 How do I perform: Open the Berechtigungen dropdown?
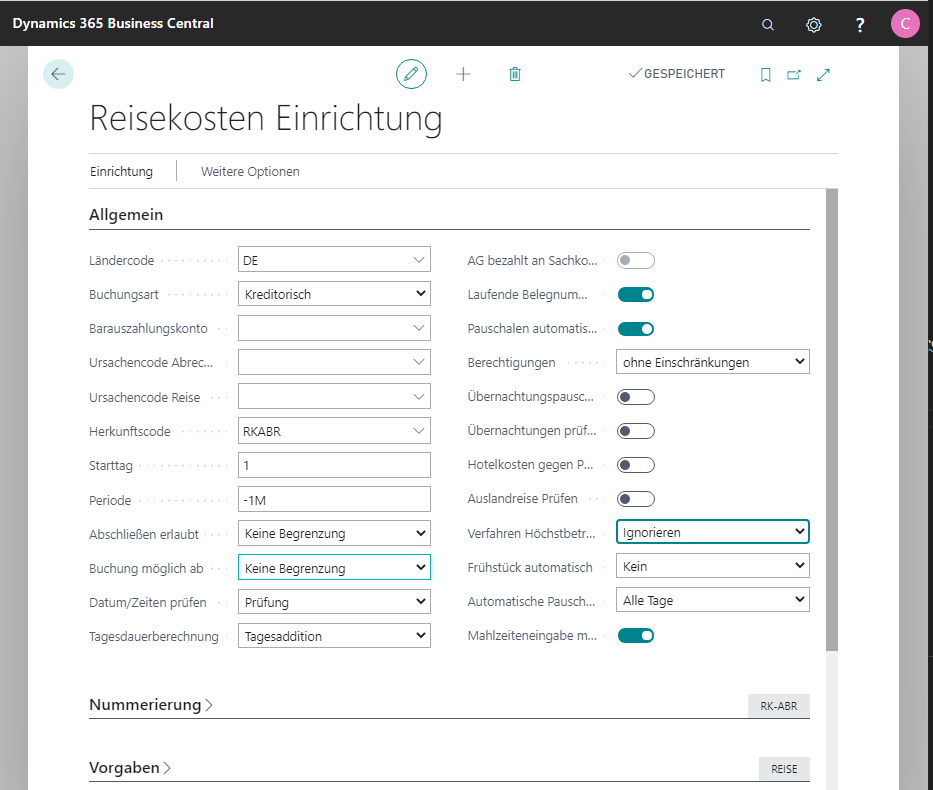tap(712, 362)
